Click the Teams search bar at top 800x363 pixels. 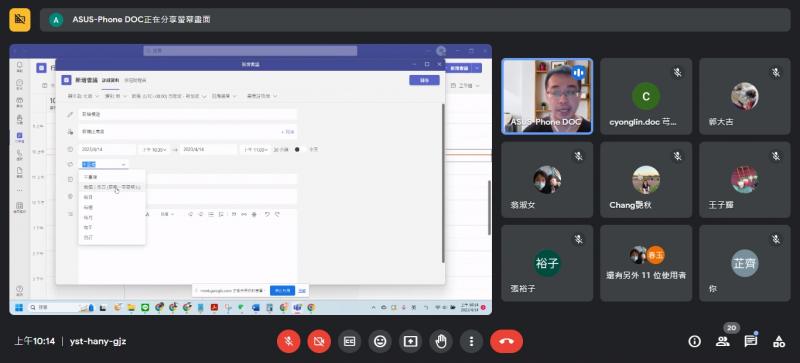click(x=250, y=51)
